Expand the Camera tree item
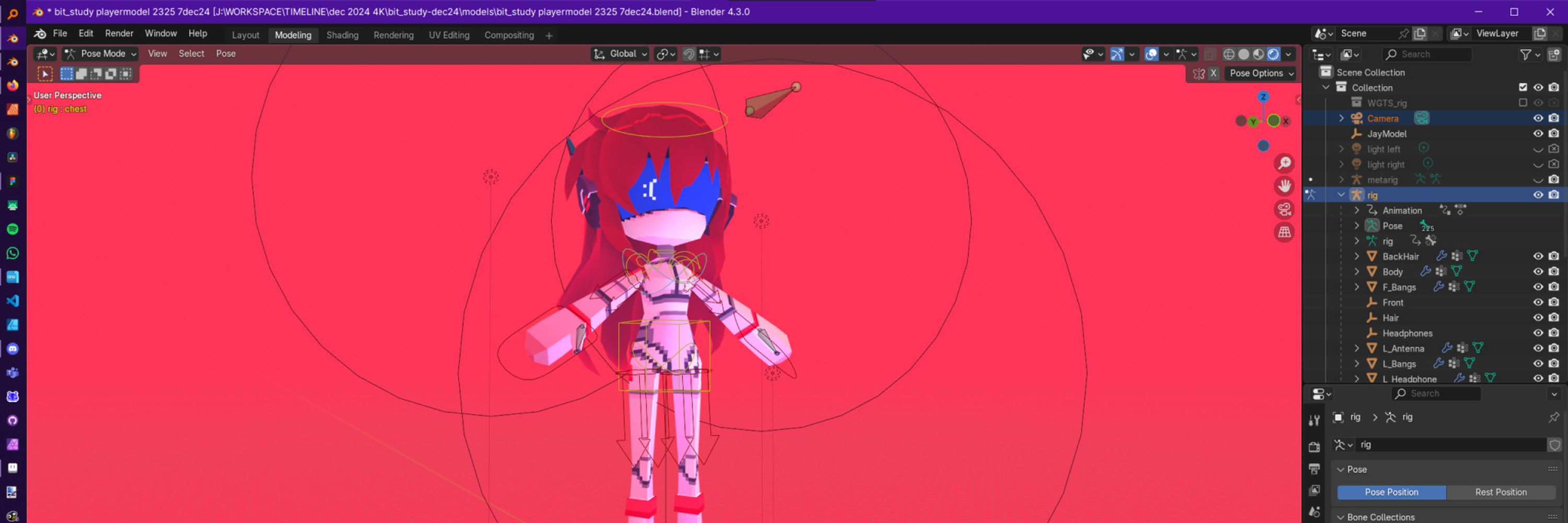The height and width of the screenshot is (523, 1568). pyautogui.click(x=1341, y=118)
